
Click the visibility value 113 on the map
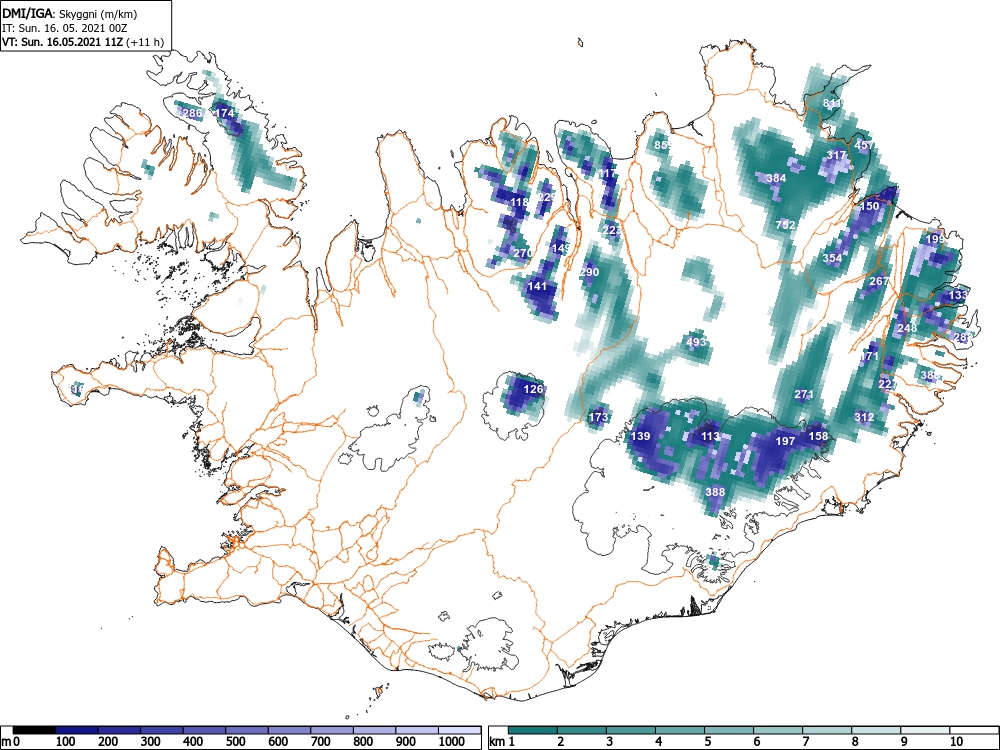click(x=710, y=437)
